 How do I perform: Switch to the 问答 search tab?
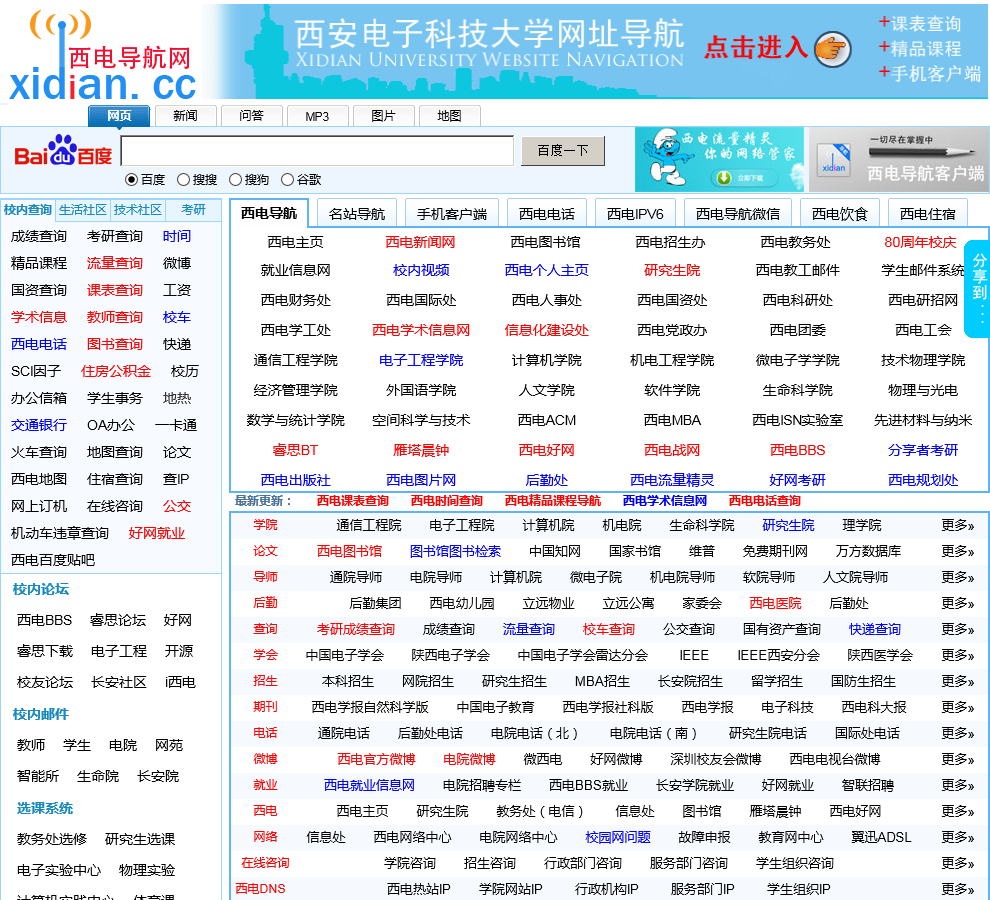(x=251, y=116)
